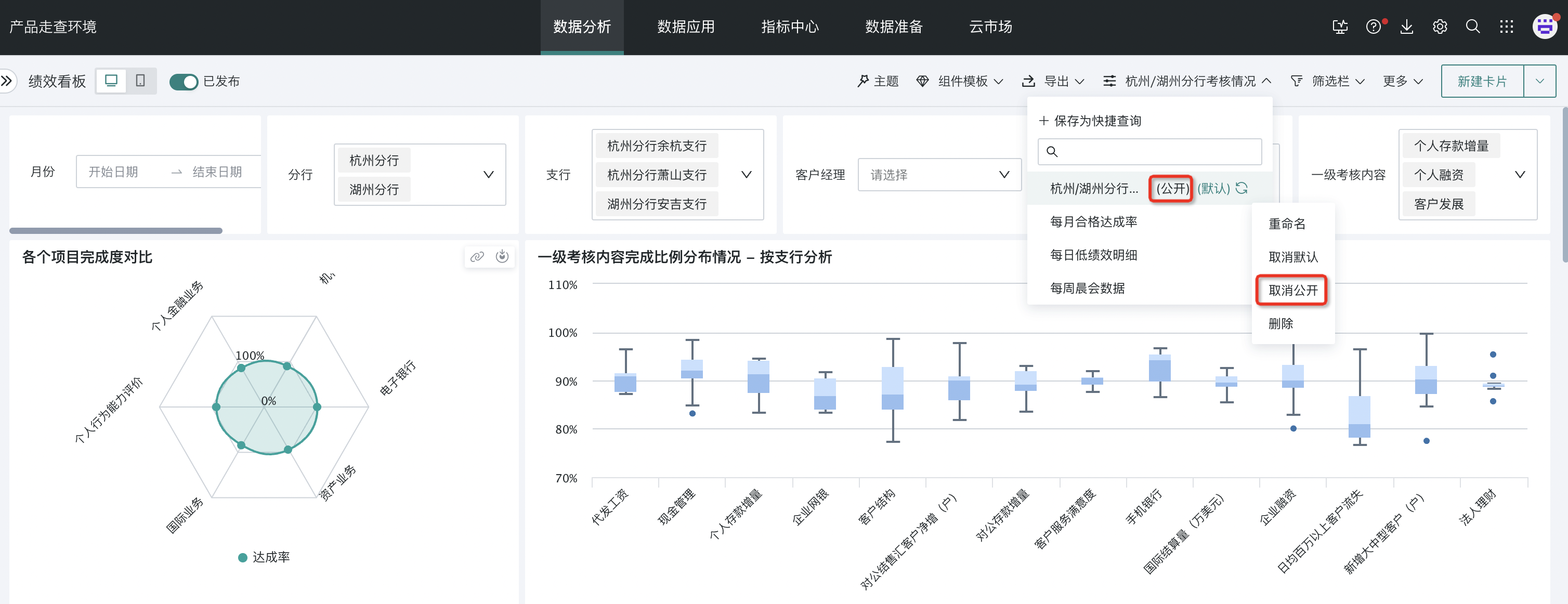Open the 新建卡片 arrow dropdown
The image size is (1568, 604).
click(1540, 81)
